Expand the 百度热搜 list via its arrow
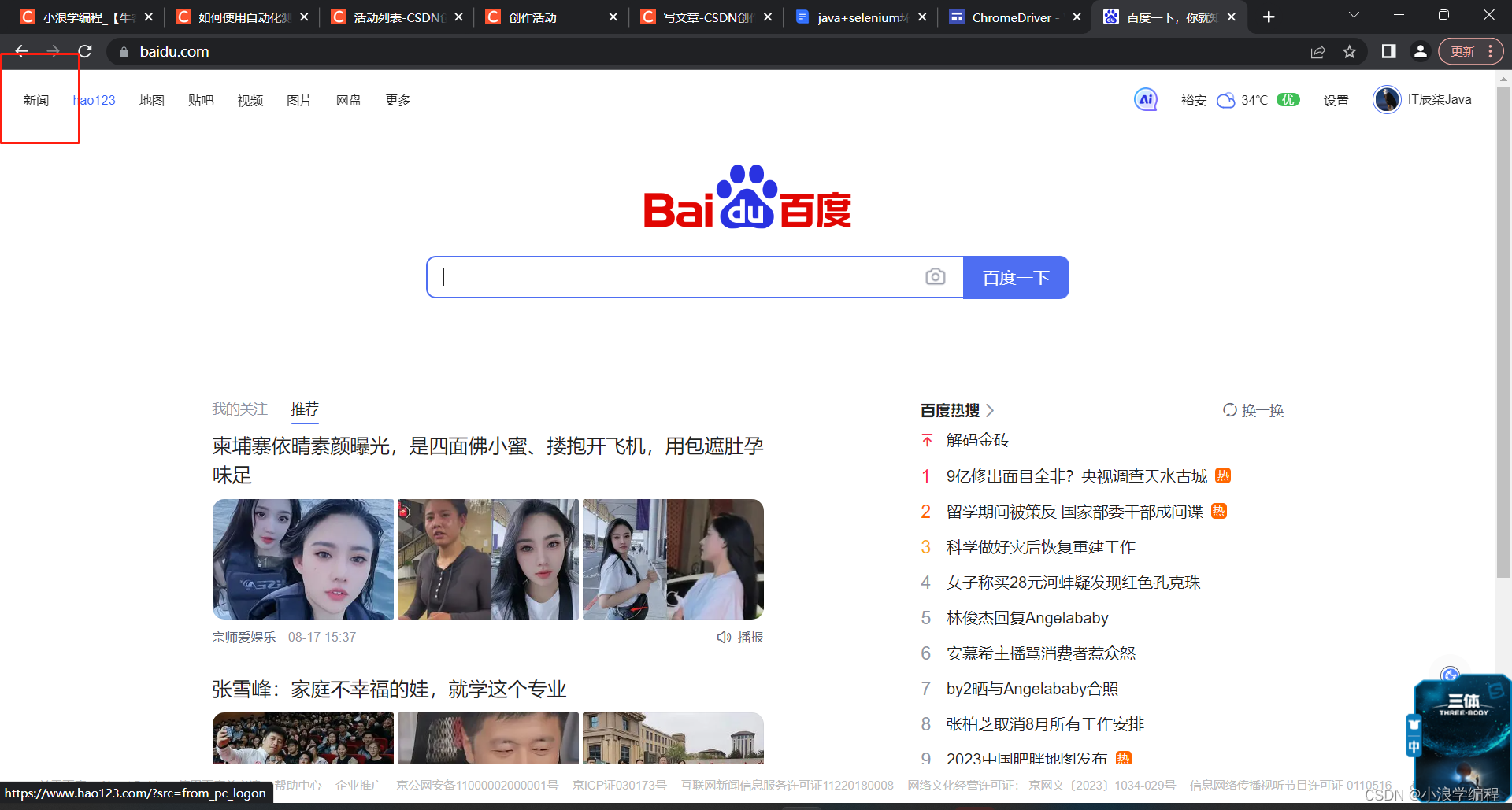Screen dimensions: 1512x810 [x=991, y=410]
